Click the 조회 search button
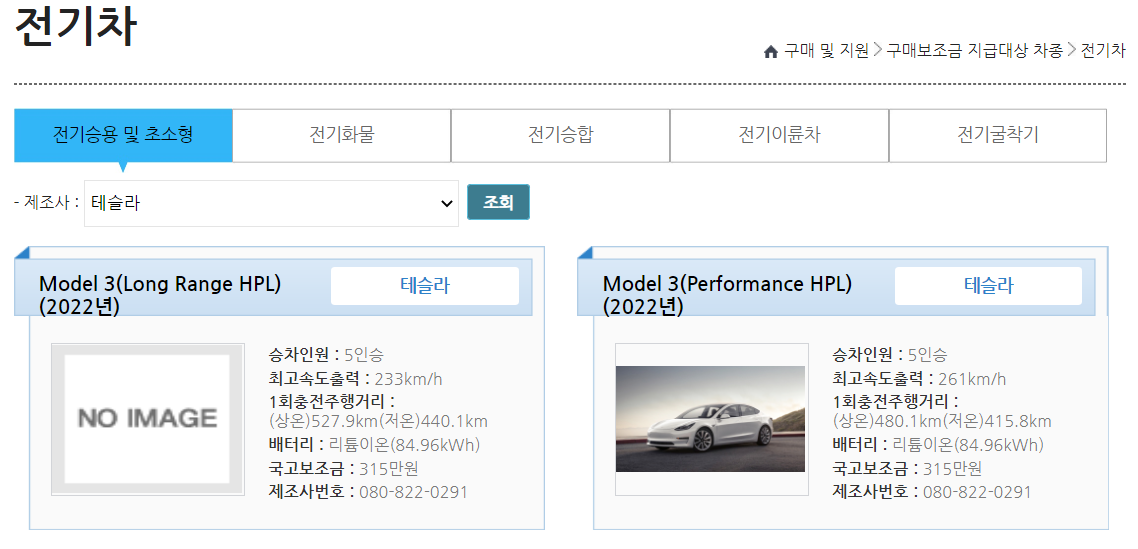Viewport: 1138px width, 549px height. pos(499,202)
